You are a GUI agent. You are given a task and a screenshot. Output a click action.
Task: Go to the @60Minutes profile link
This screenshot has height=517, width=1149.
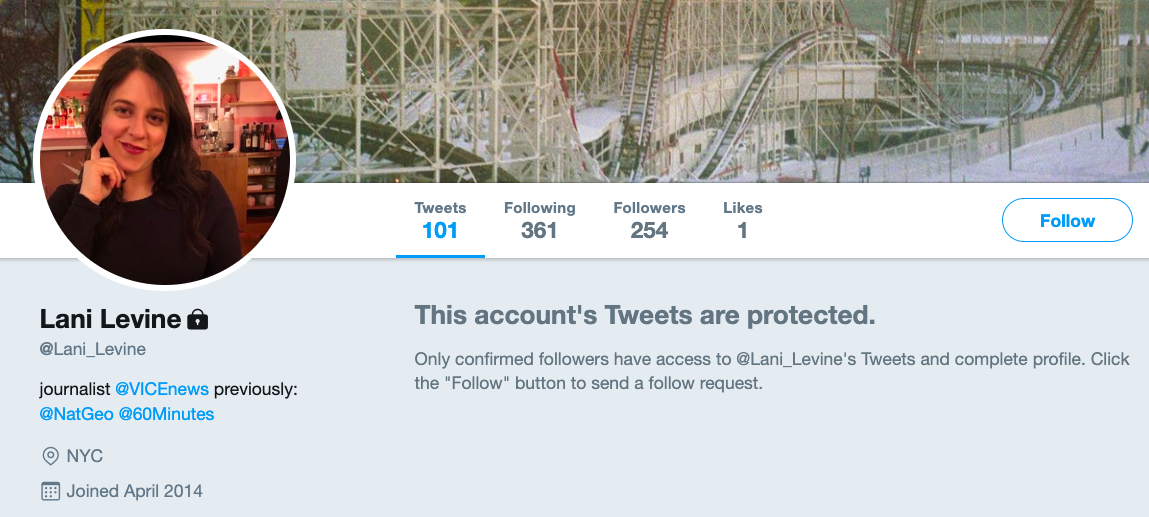pyautogui.click(x=166, y=413)
